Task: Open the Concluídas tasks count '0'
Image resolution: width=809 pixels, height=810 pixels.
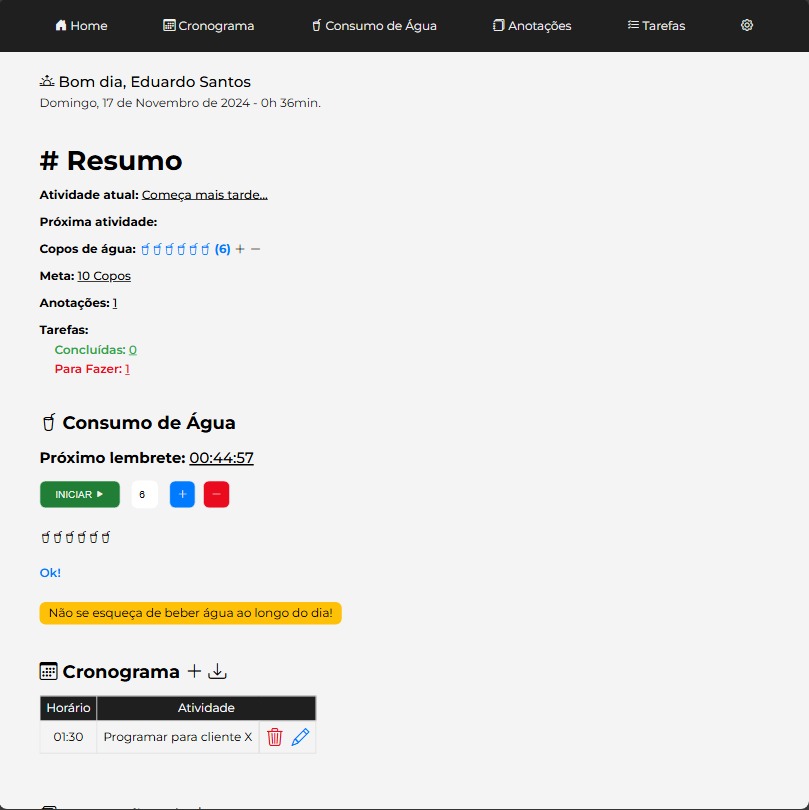Action: coord(133,350)
